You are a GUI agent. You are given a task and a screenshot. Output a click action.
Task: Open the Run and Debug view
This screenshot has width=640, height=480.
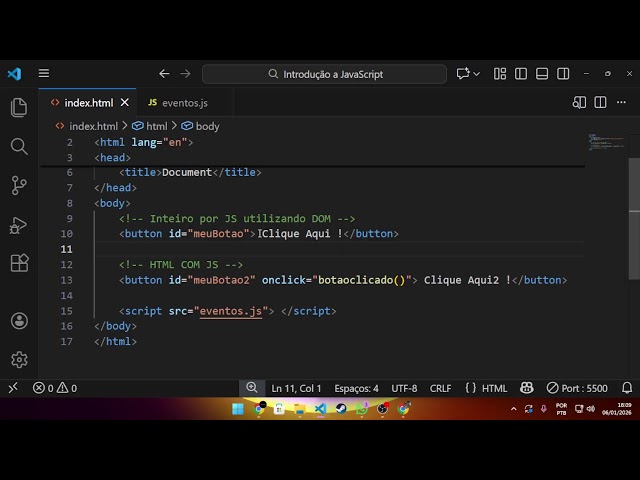pos(18,225)
